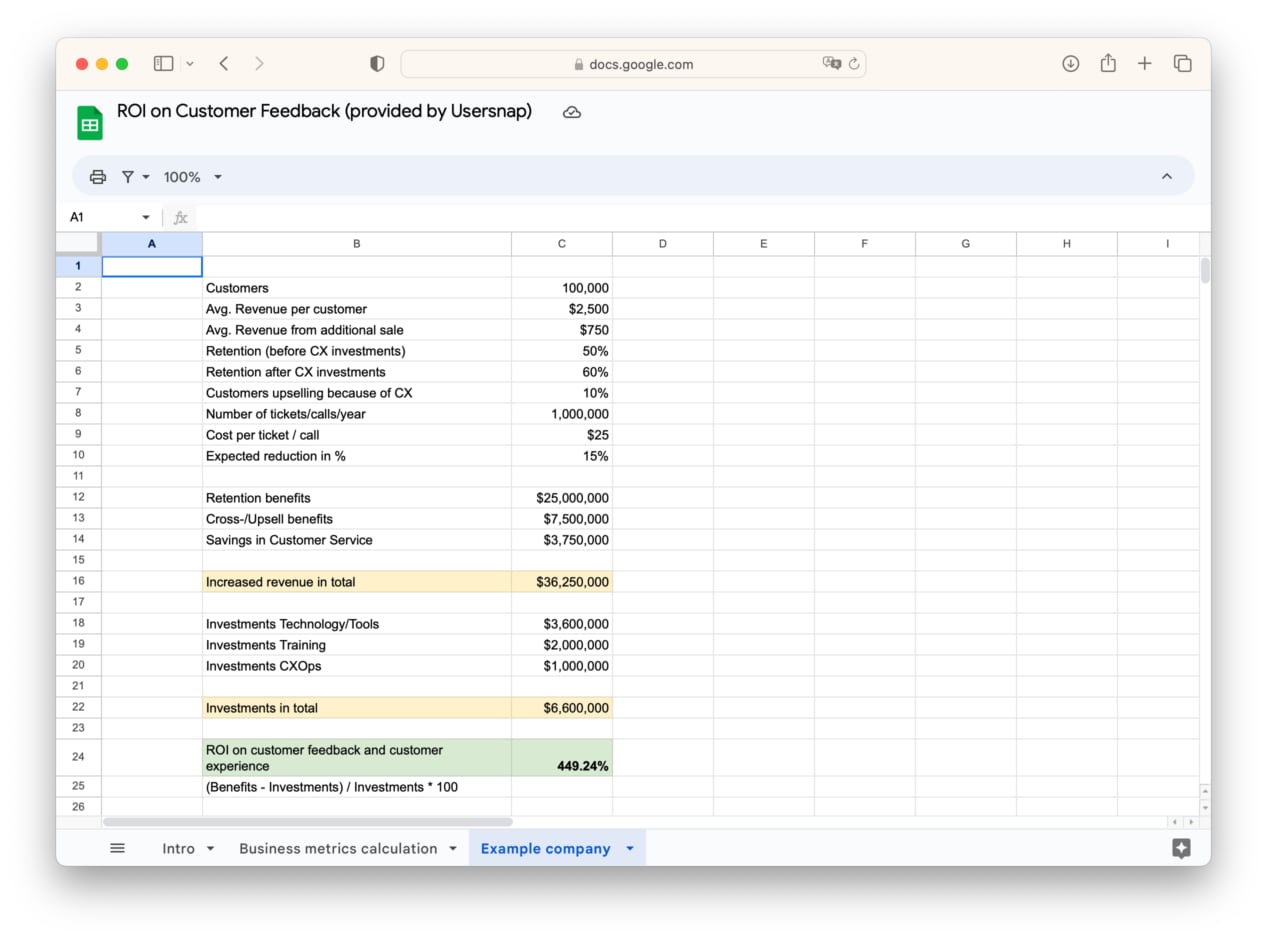Select the Business metrics calculation tab

pos(338,848)
